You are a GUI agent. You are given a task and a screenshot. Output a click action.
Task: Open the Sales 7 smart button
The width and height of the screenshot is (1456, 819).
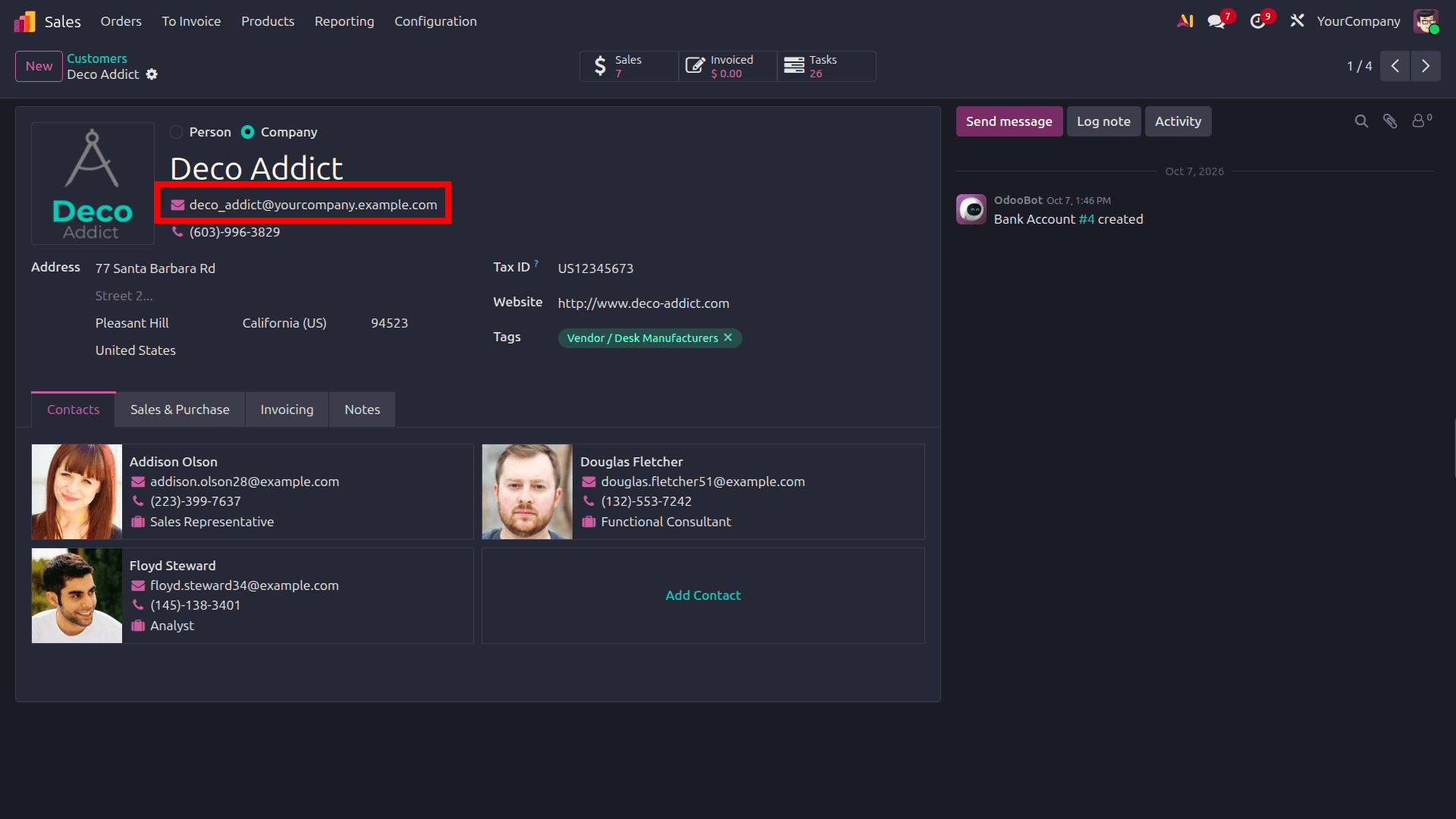[629, 66]
